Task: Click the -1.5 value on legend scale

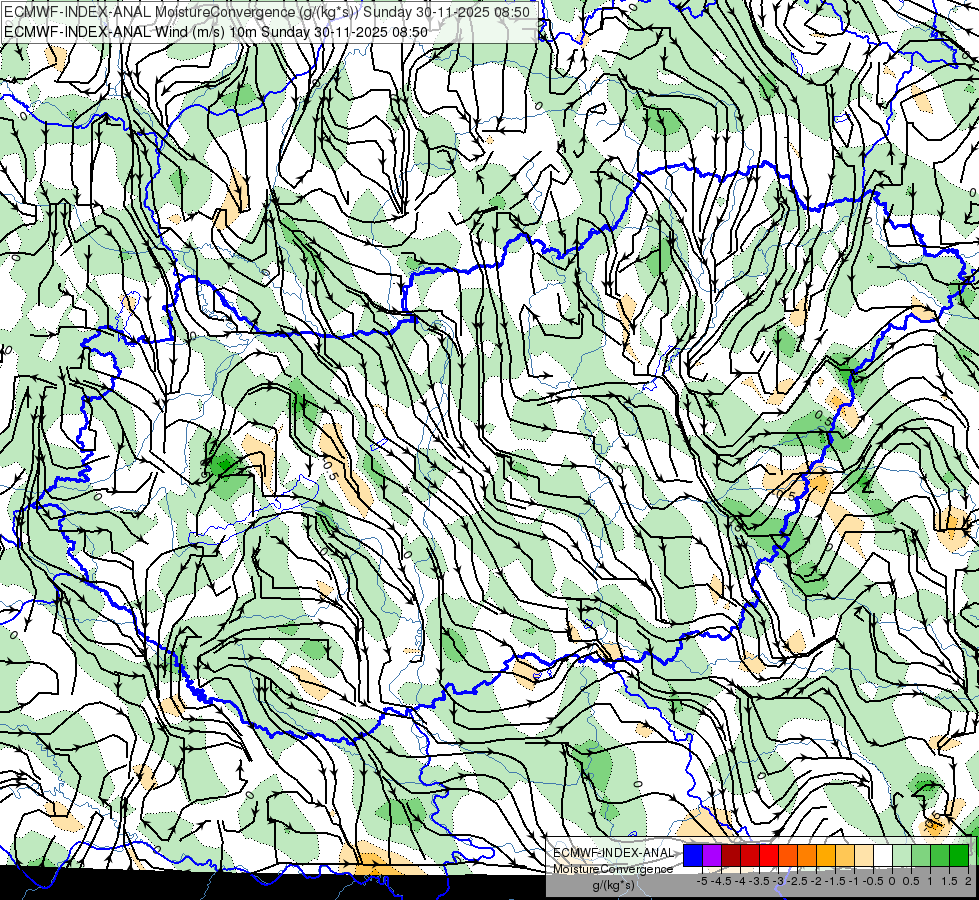Action: [x=835, y=881]
